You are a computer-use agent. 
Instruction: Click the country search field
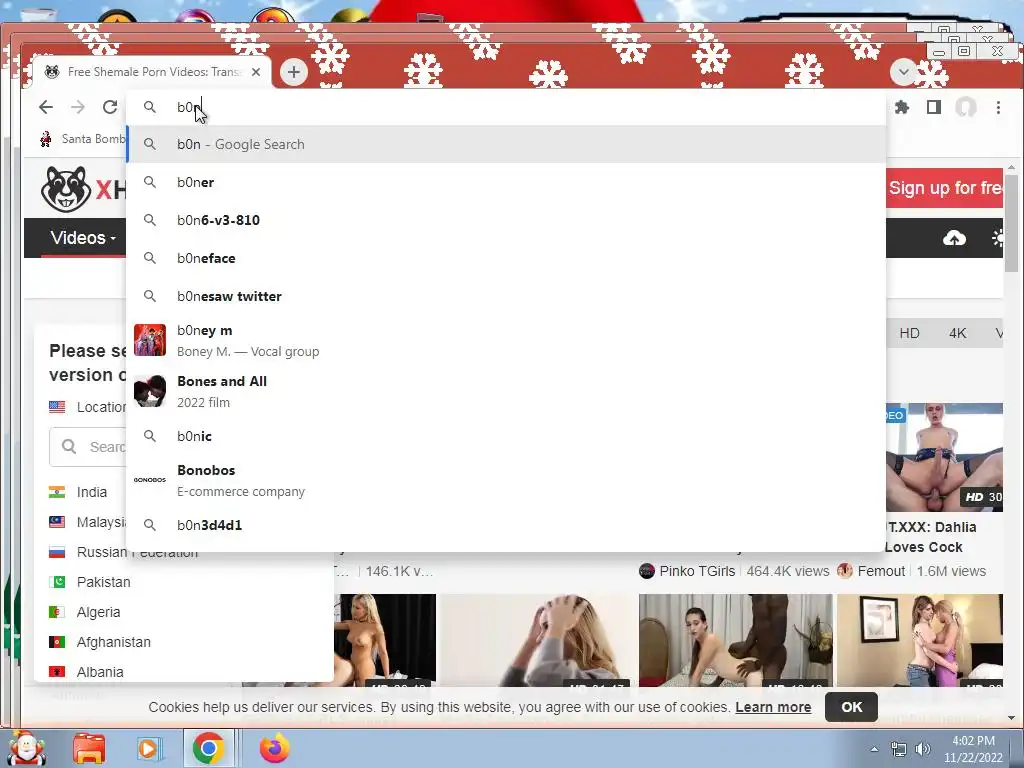tap(88, 447)
